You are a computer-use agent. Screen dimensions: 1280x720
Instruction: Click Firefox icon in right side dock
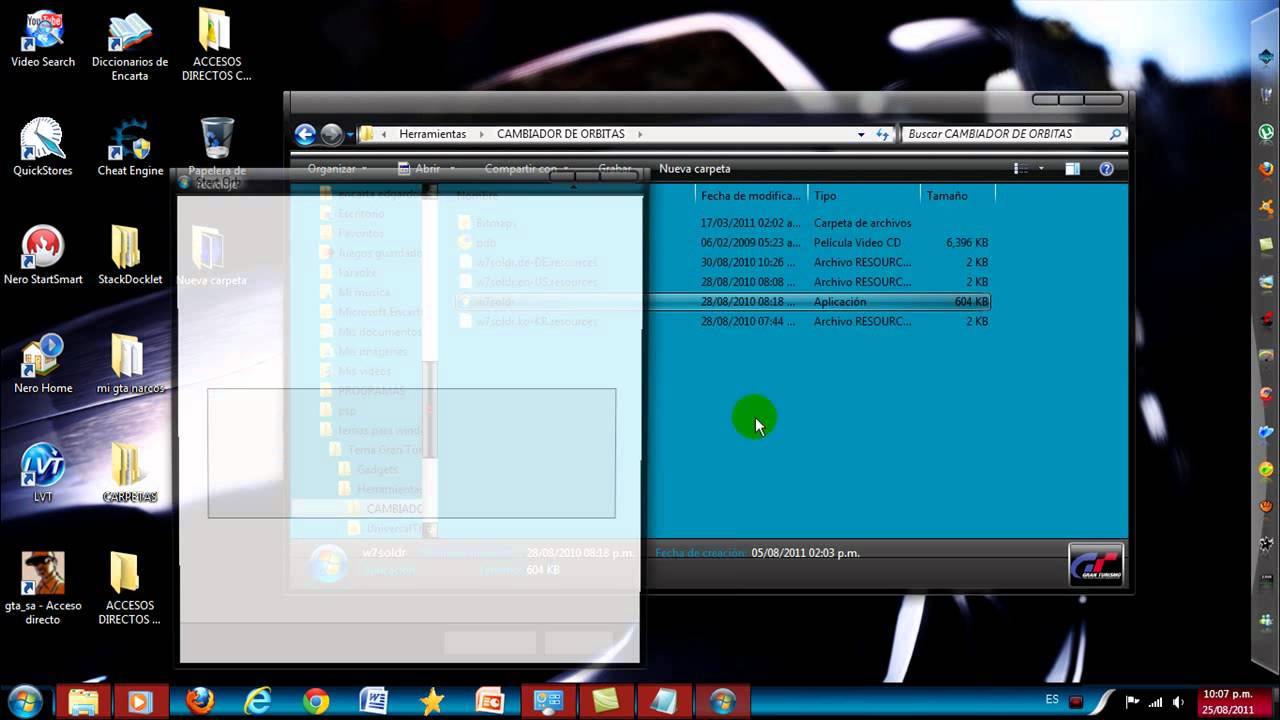coord(1266,170)
